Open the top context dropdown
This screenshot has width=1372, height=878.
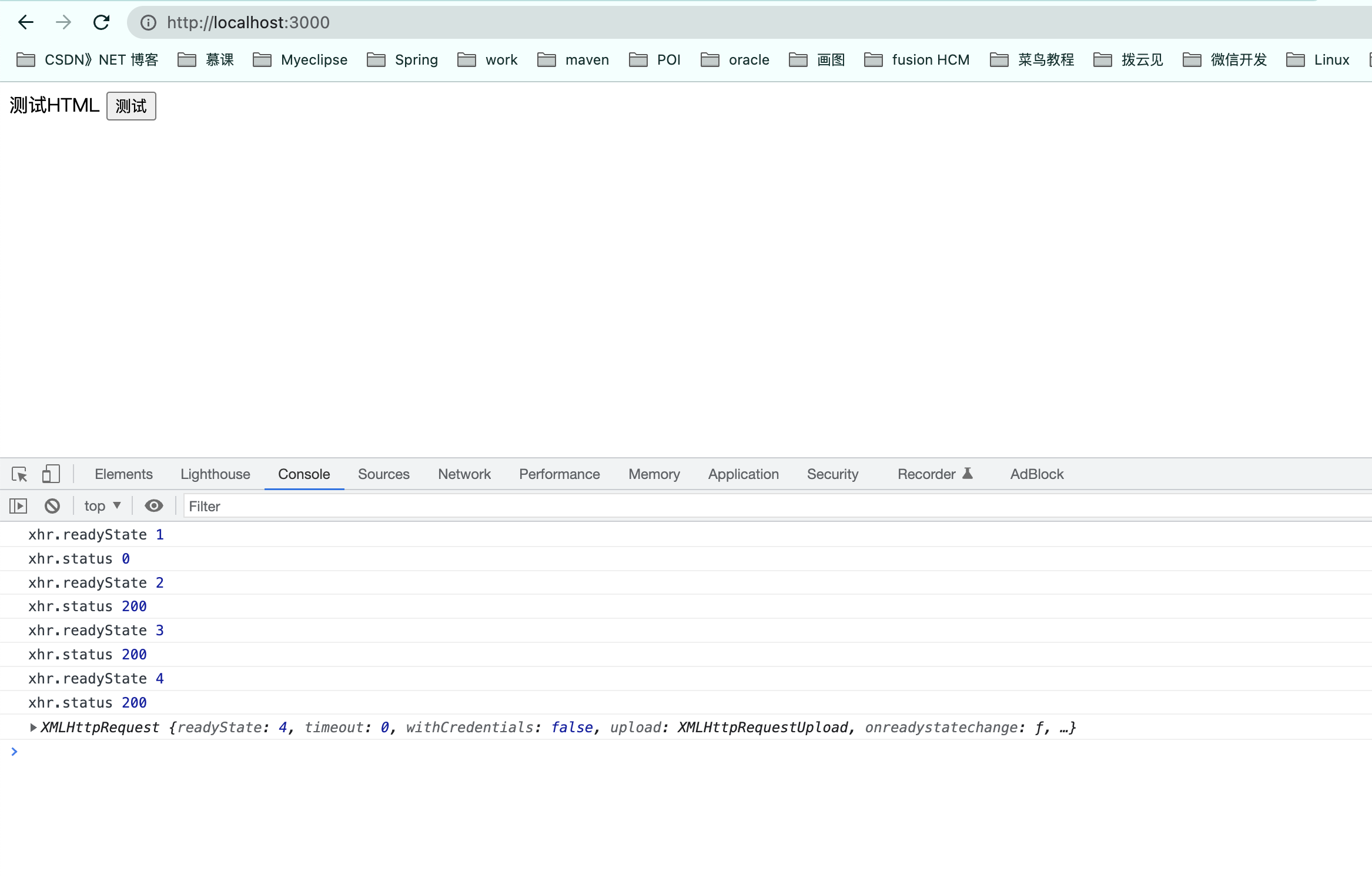102,506
